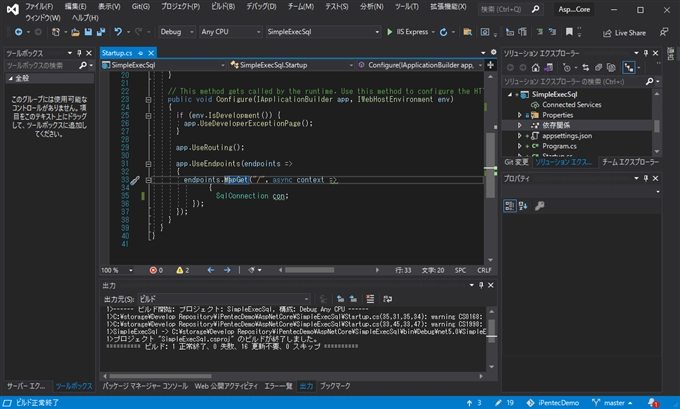Click the browser refresh icon in the toolbar
Screen dimensions: 680x409
click(x=443, y=32)
